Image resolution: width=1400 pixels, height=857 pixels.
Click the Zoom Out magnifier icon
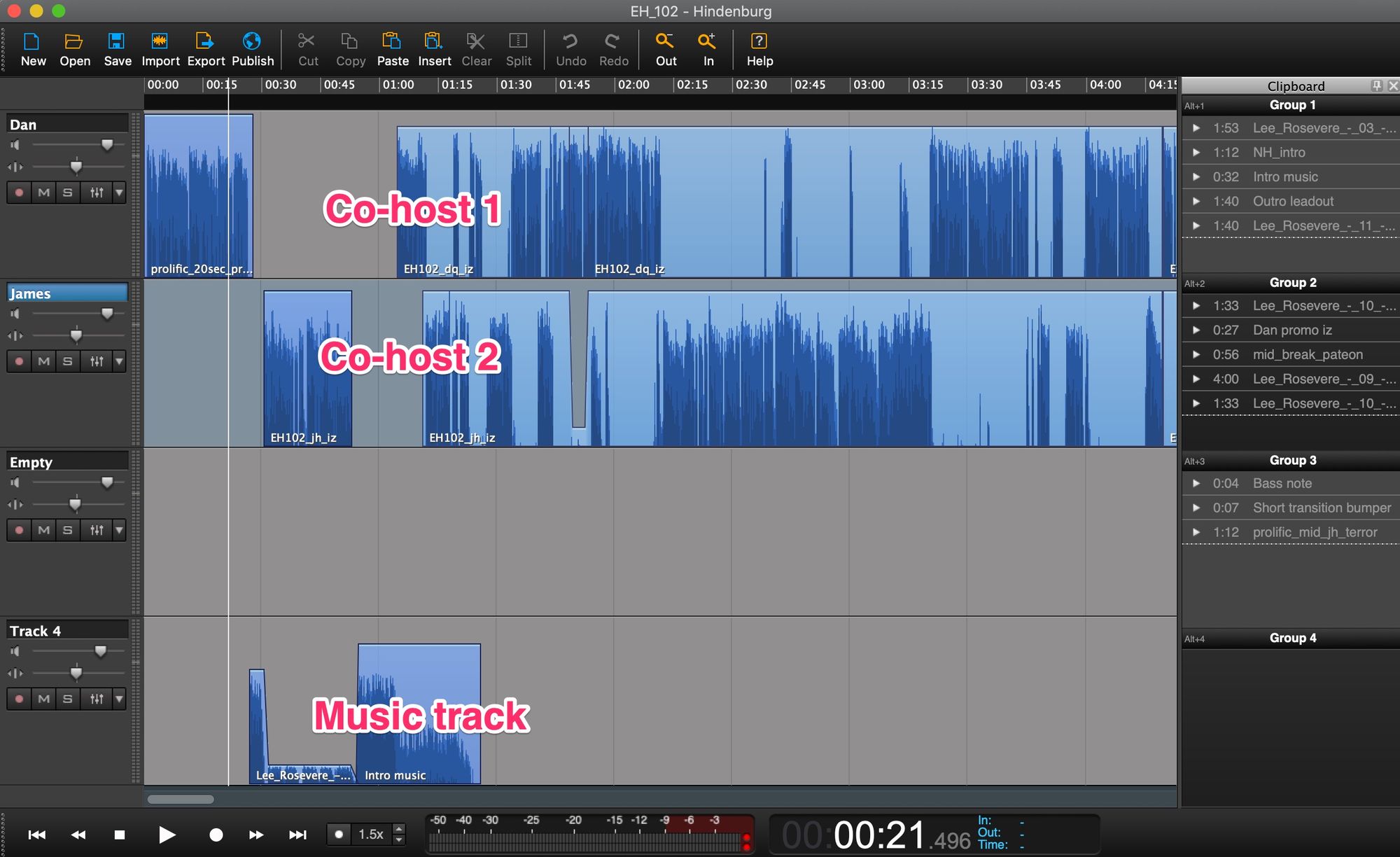[665, 41]
